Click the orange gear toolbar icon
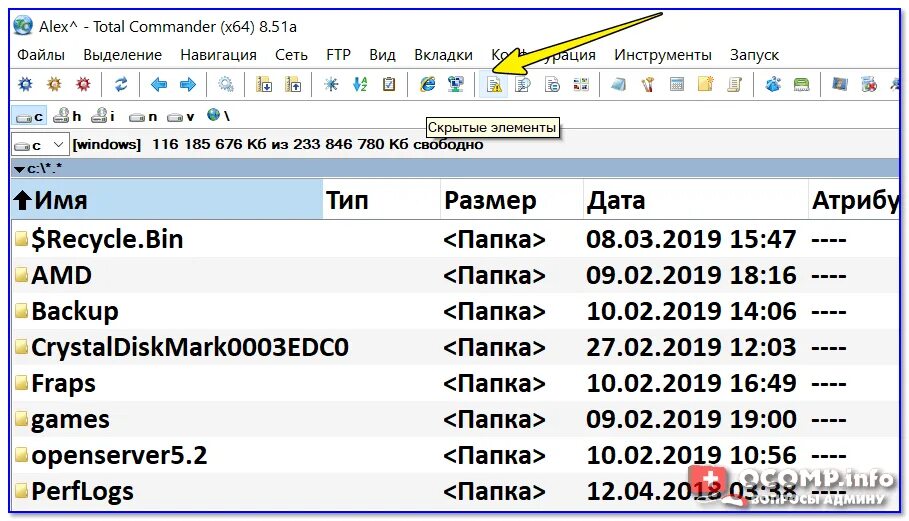The width and height of the screenshot is (909, 521). point(54,85)
